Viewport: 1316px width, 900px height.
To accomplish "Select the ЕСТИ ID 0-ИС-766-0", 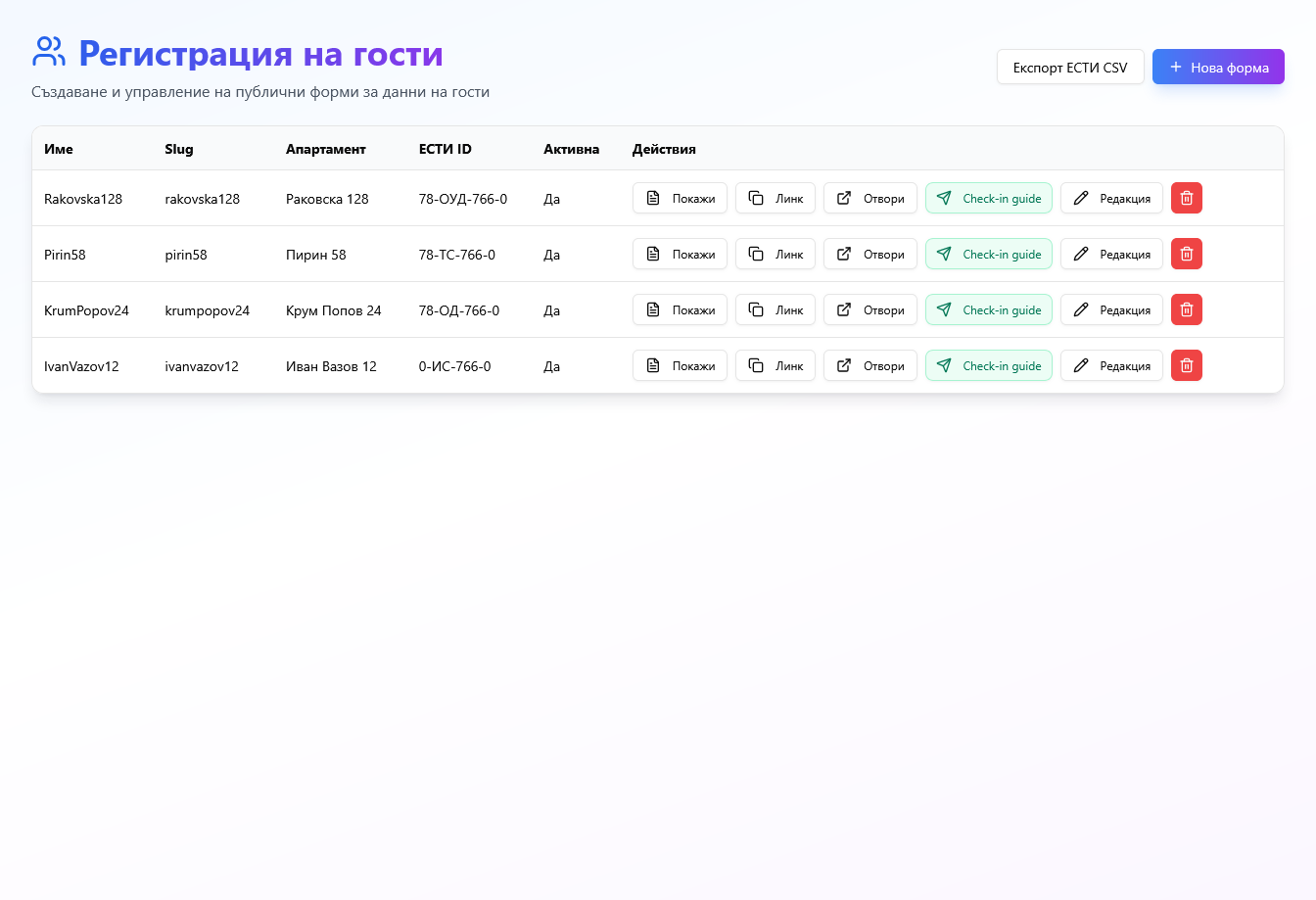I will click(455, 366).
